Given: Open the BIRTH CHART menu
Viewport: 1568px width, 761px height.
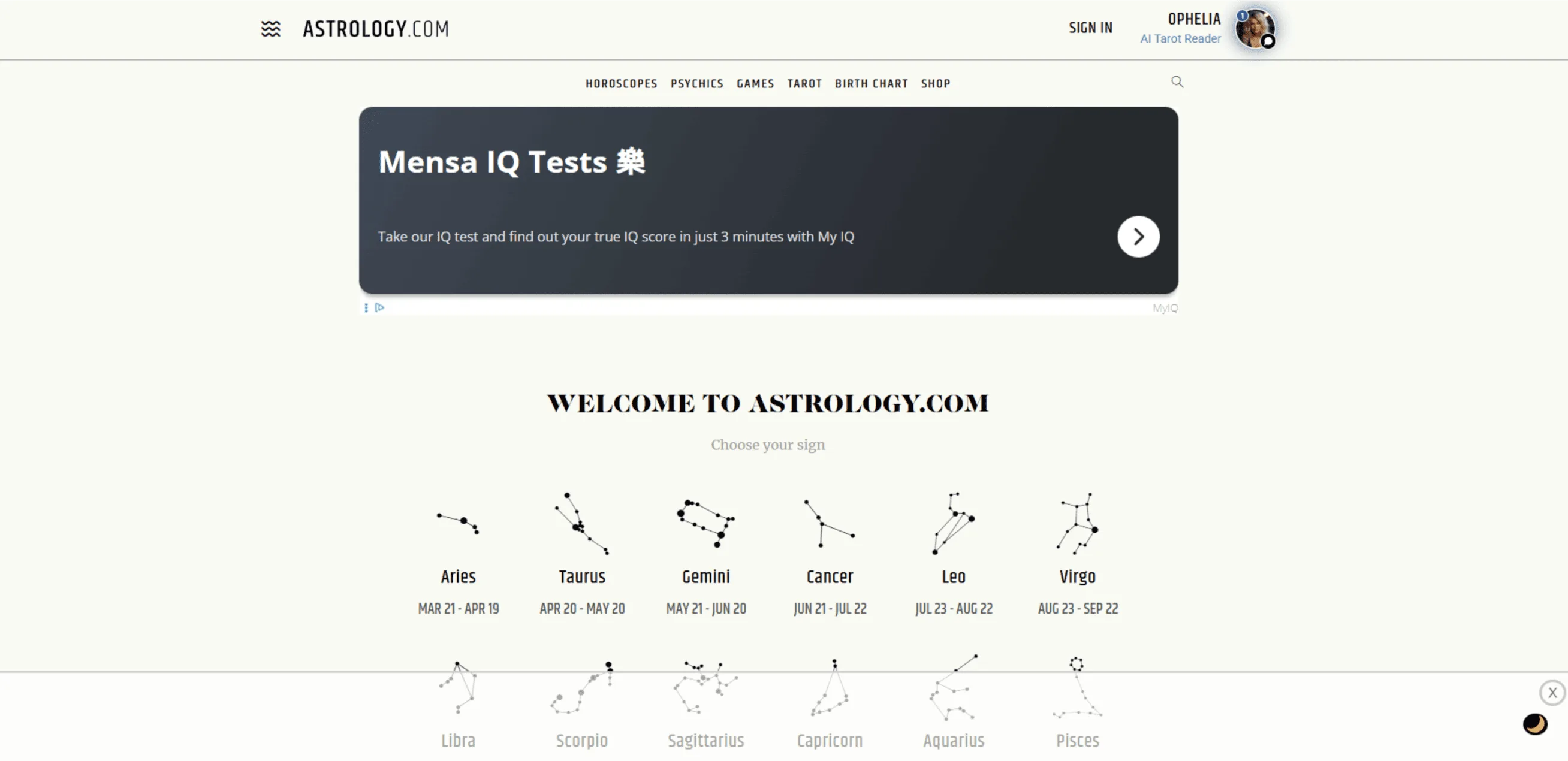Looking at the screenshot, I should click(871, 83).
